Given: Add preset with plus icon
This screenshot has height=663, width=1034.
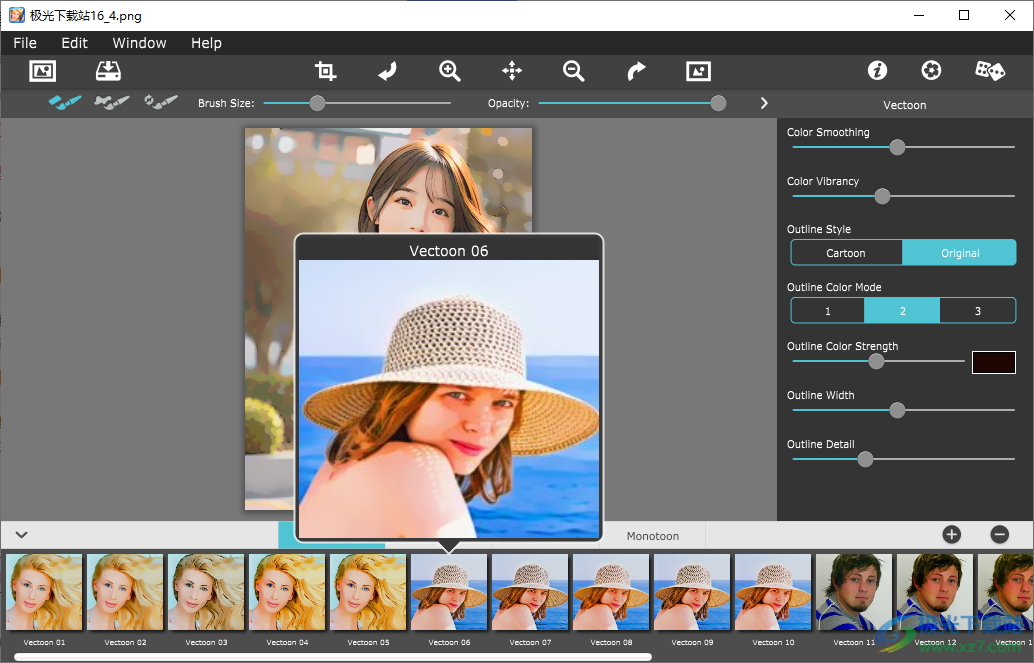Looking at the screenshot, I should [x=952, y=534].
